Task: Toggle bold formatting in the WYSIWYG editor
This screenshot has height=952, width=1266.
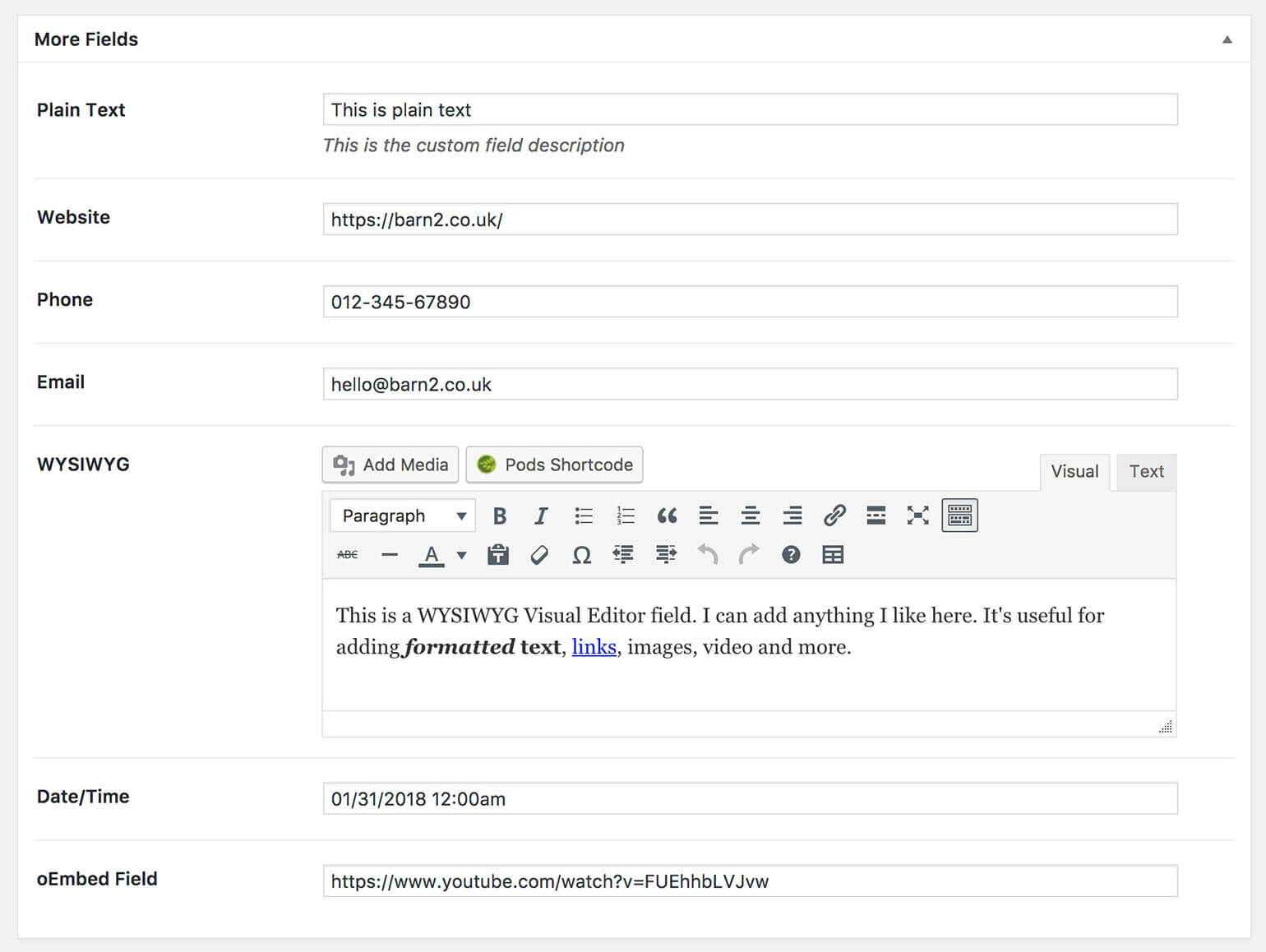Action: 499,515
